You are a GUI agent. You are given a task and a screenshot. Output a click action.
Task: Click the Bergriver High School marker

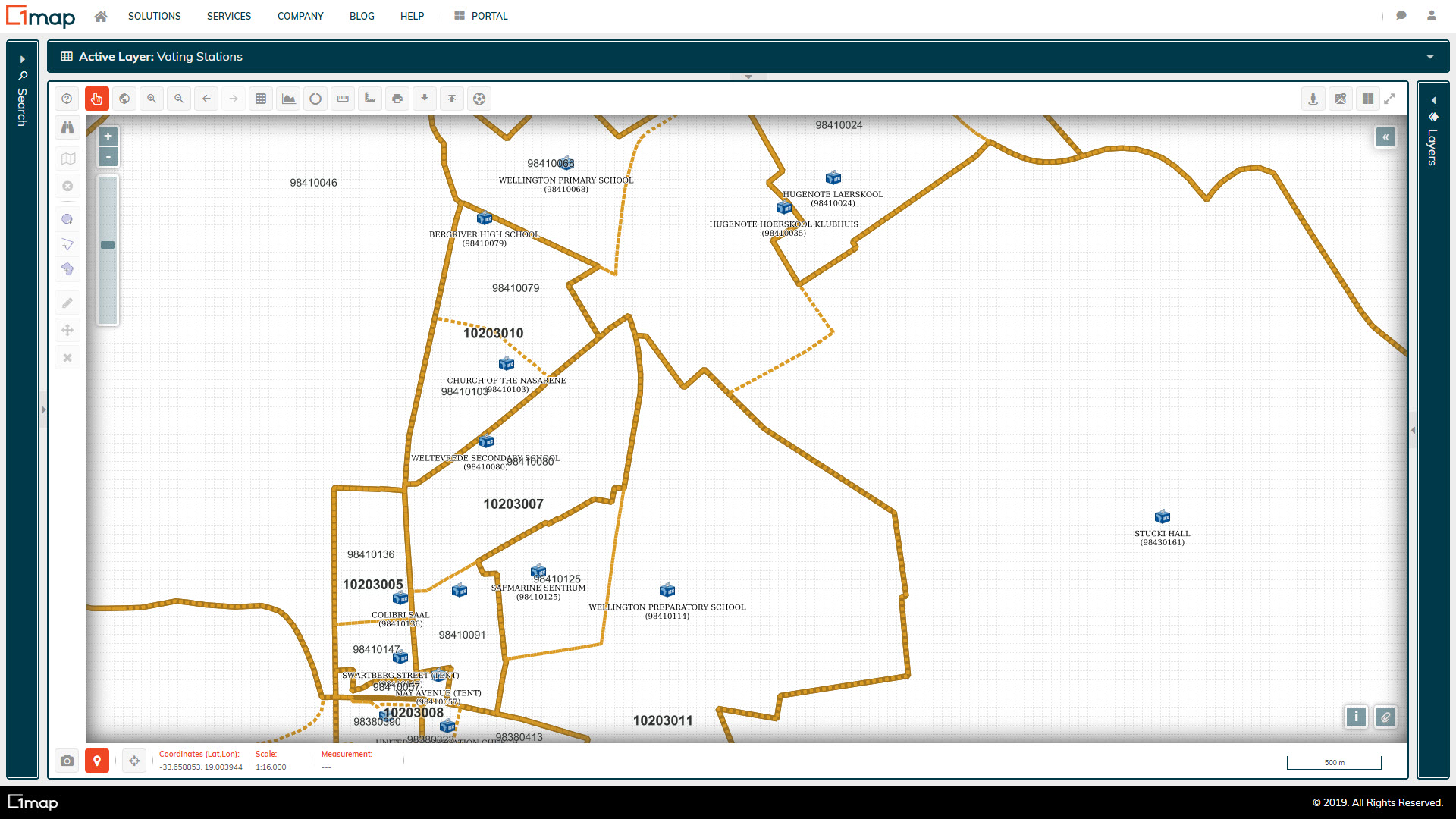pyautogui.click(x=485, y=218)
